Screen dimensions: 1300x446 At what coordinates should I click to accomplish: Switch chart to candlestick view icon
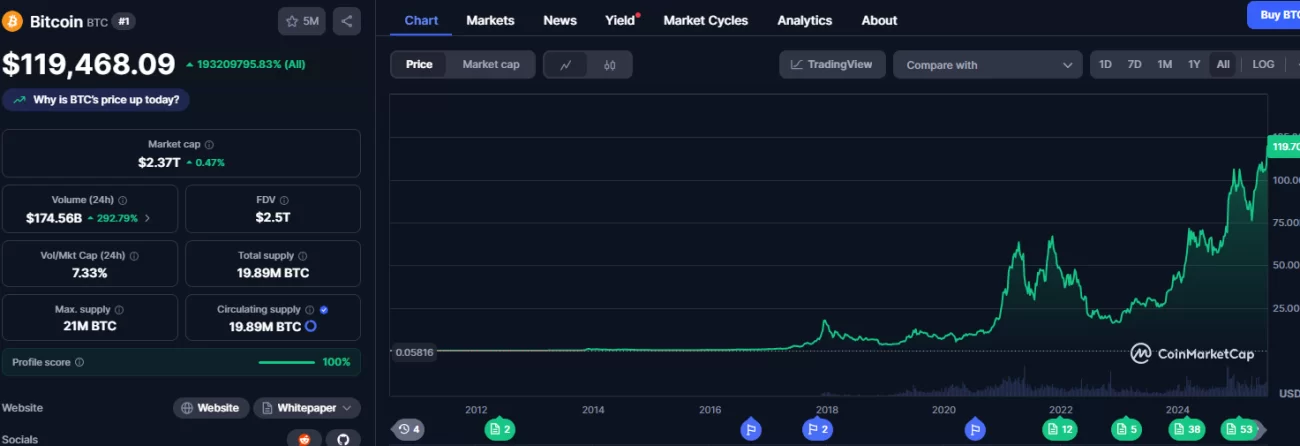pyautogui.click(x=610, y=65)
